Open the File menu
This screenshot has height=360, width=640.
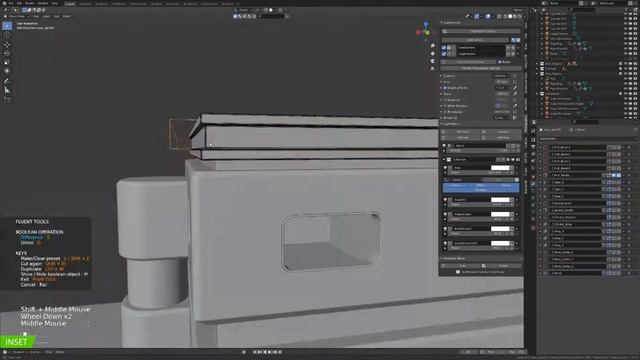11,3
